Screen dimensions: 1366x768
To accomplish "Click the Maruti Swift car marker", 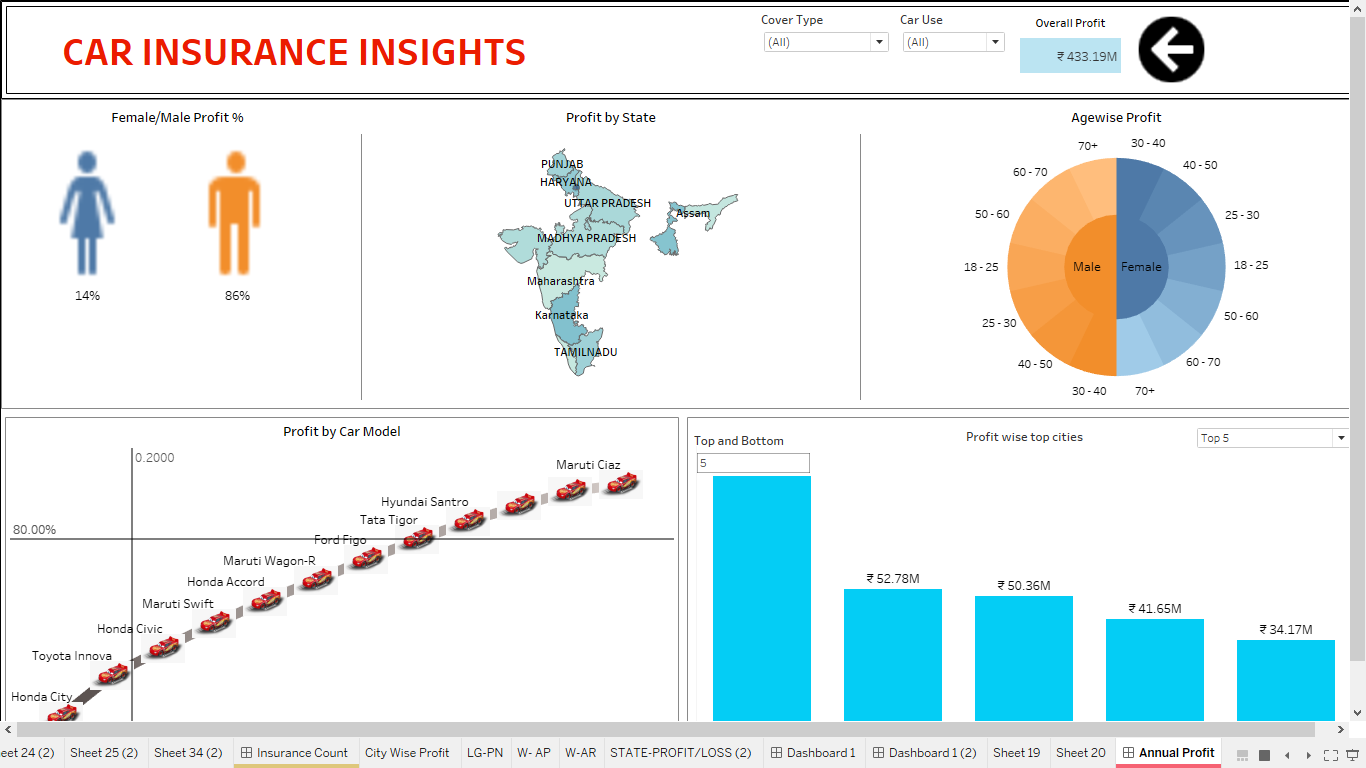I will [x=214, y=624].
